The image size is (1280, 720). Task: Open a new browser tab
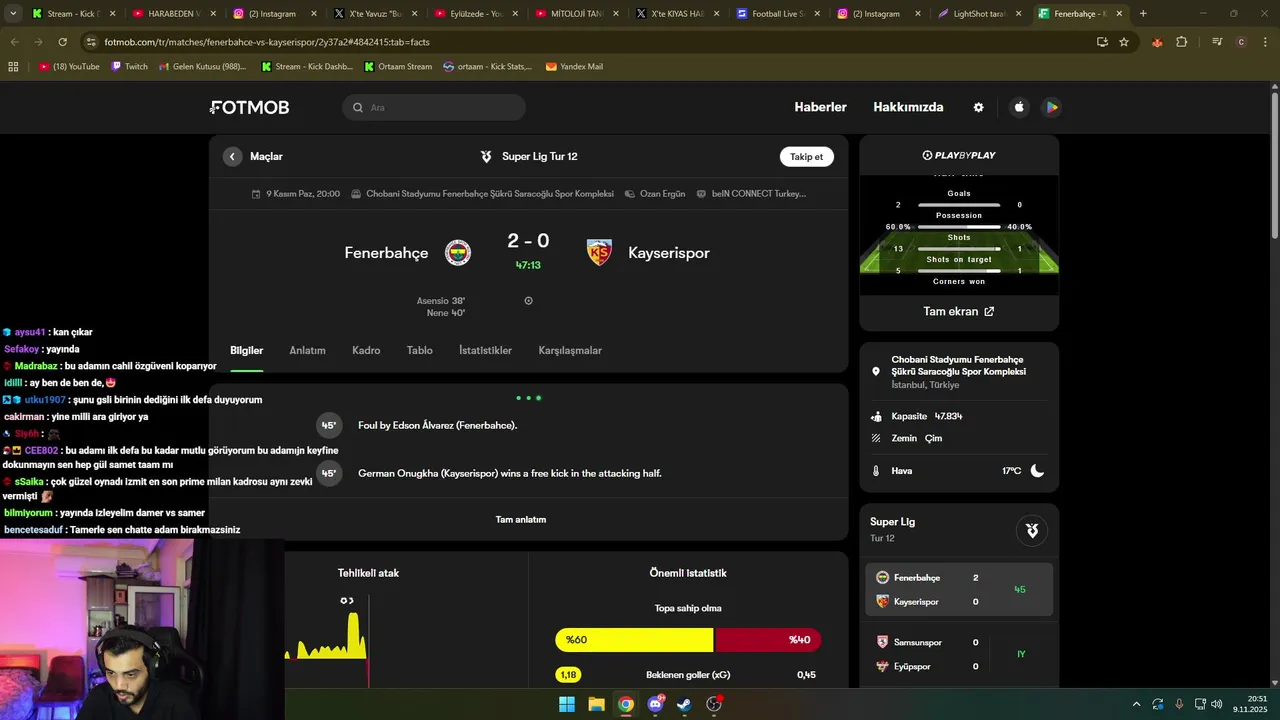coord(1143,14)
